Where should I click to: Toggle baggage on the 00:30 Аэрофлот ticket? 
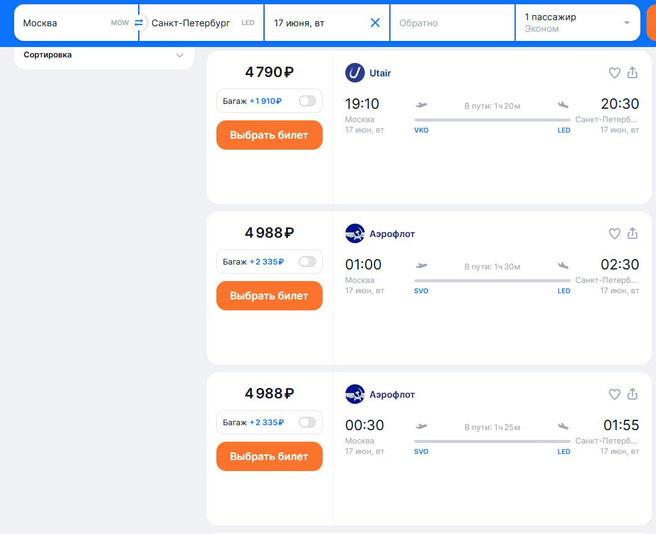(306, 422)
